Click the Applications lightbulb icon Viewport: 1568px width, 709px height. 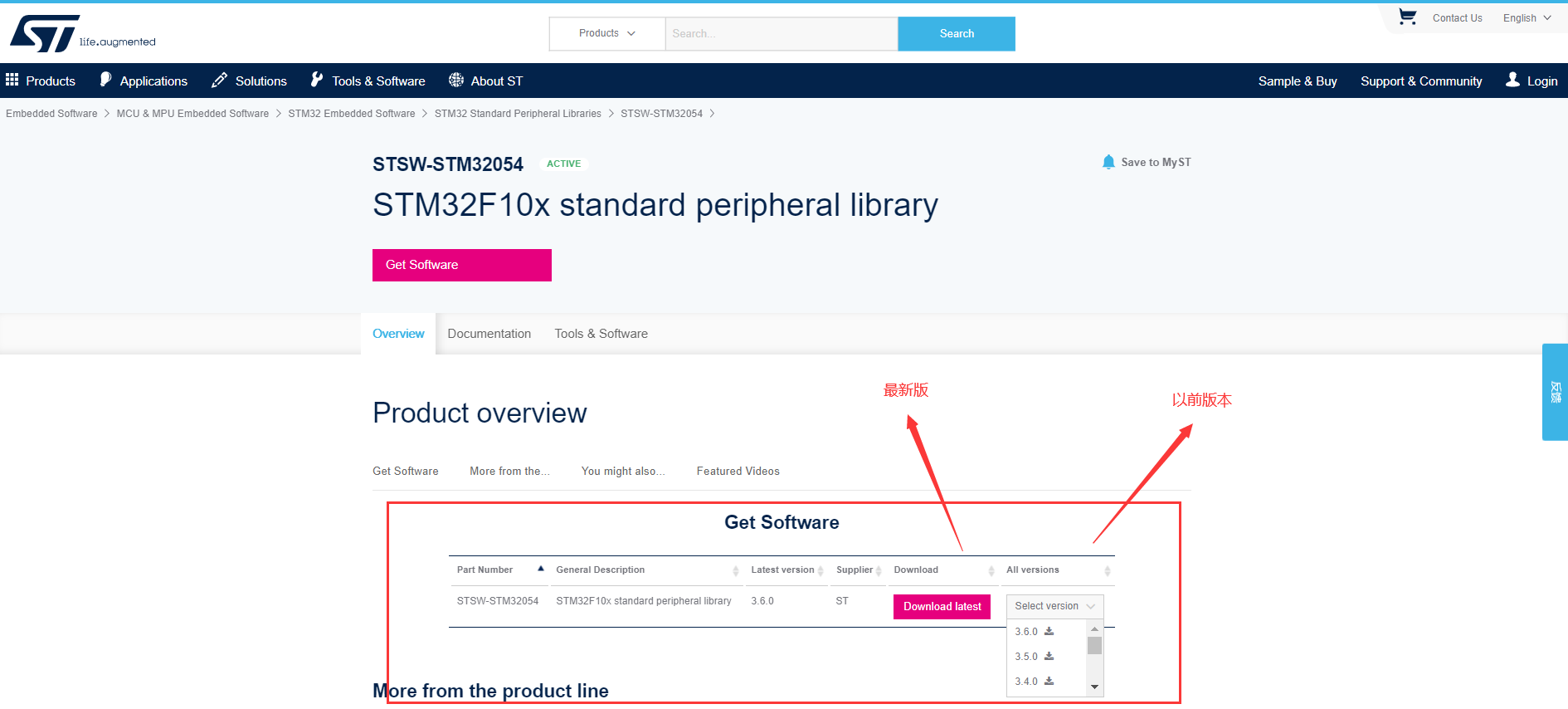[105, 80]
